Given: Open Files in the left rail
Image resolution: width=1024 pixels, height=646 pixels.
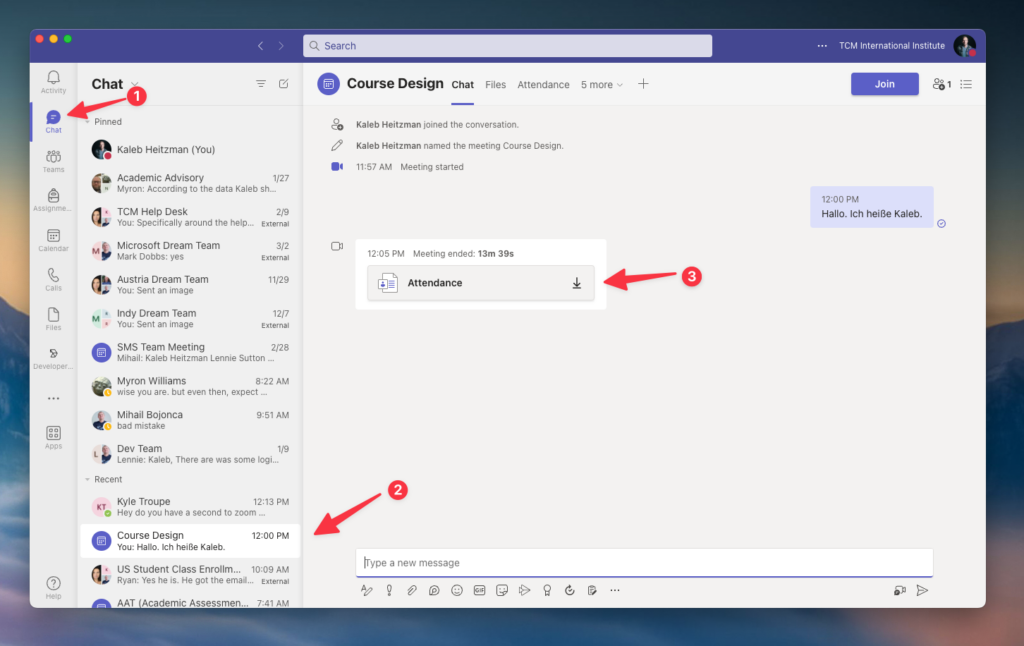Looking at the screenshot, I should coord(54,319).
